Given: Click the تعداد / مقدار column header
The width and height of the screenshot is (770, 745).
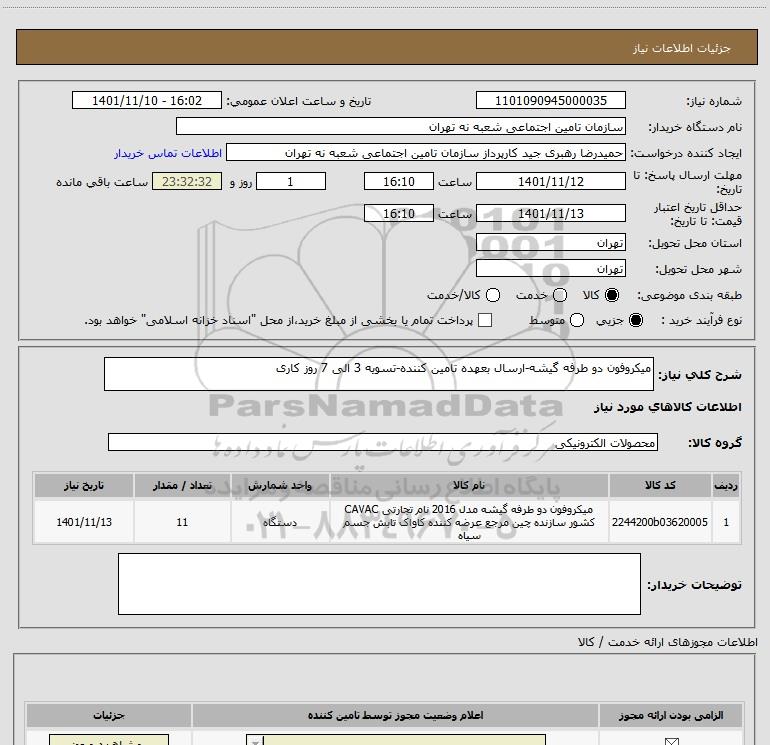Looking at the screenshot, I should (182, 485).
